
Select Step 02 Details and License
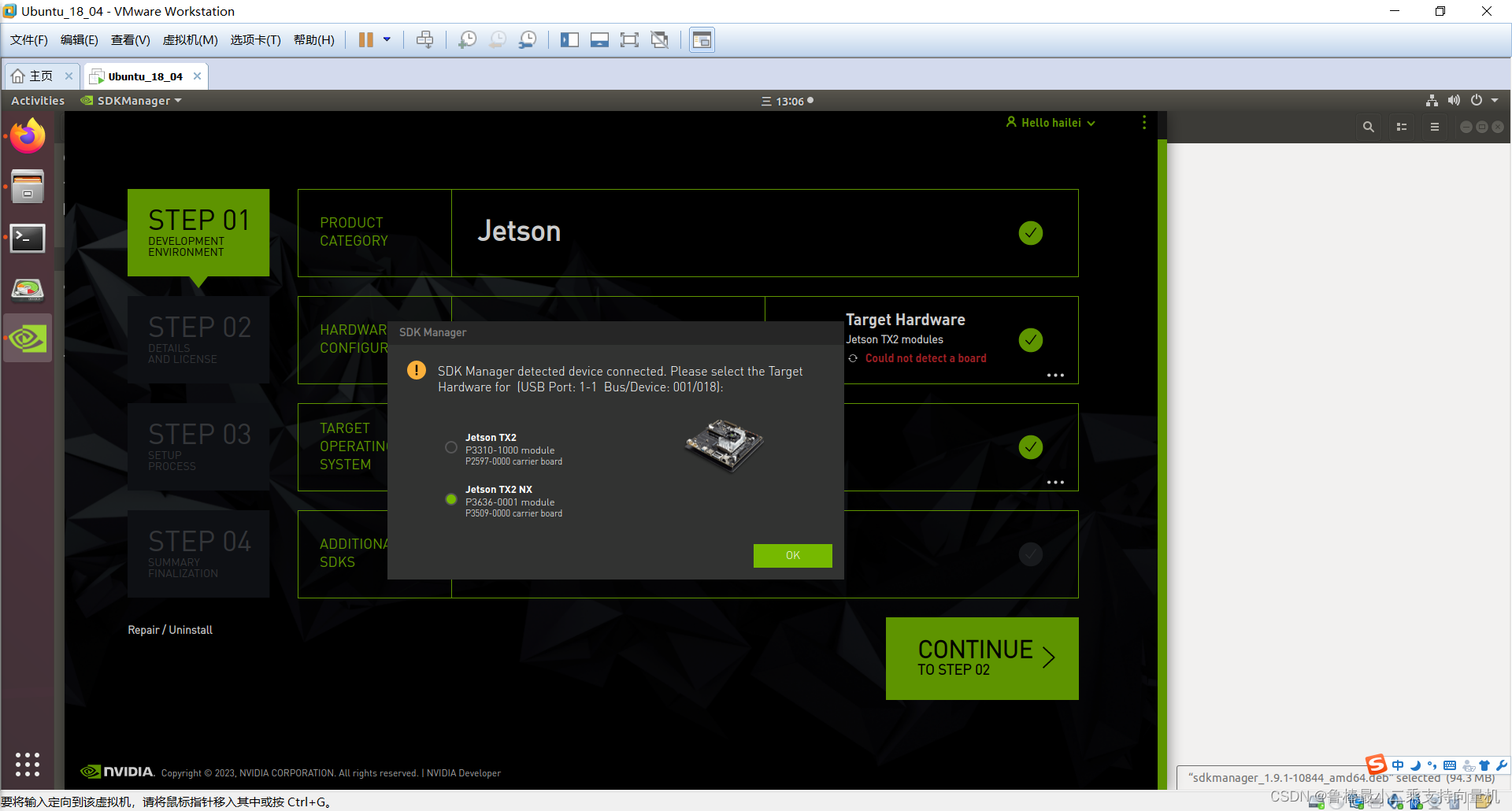pyautogui.click(x=198, y=340)
